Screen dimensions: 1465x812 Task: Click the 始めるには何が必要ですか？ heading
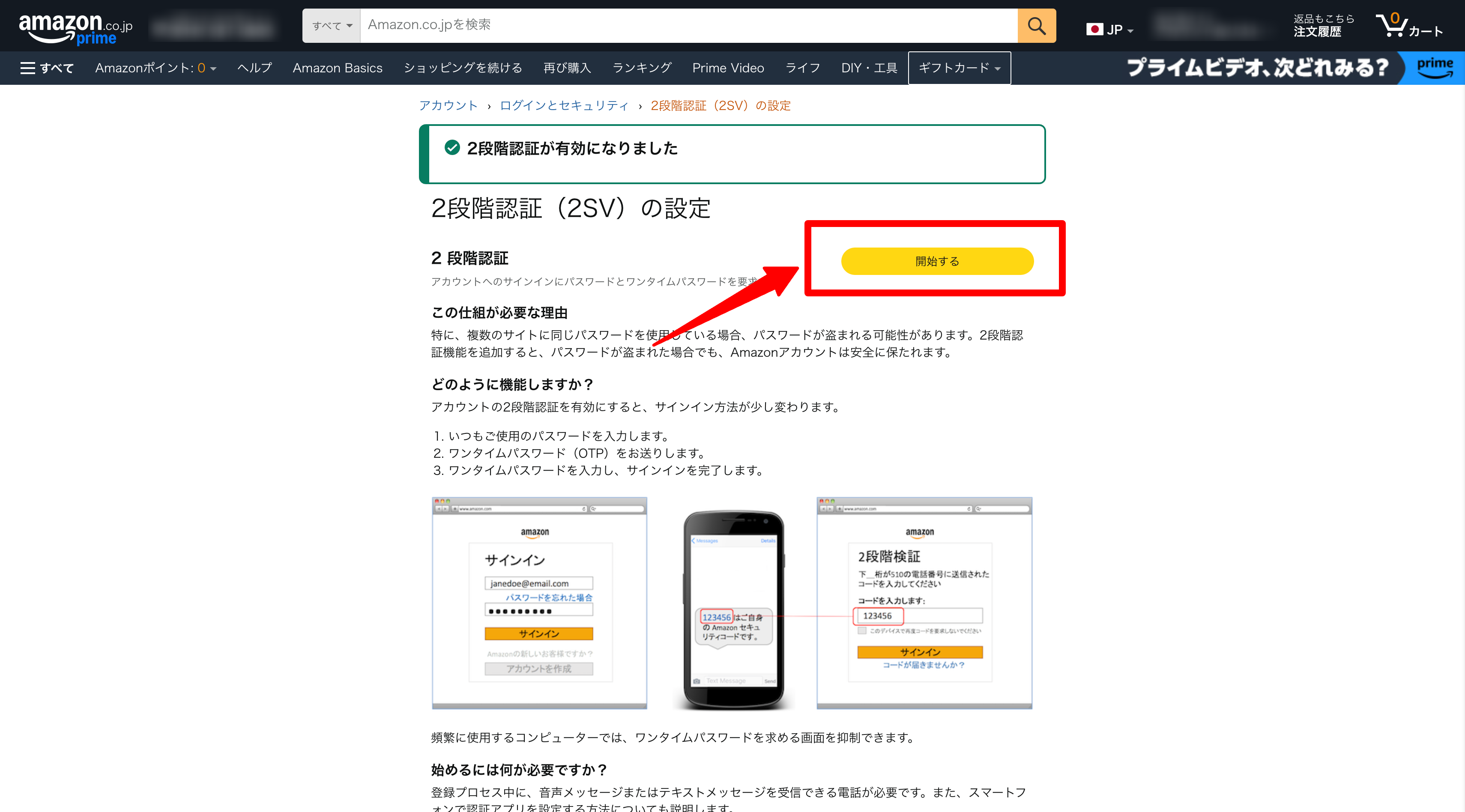(x=519, y=770)
